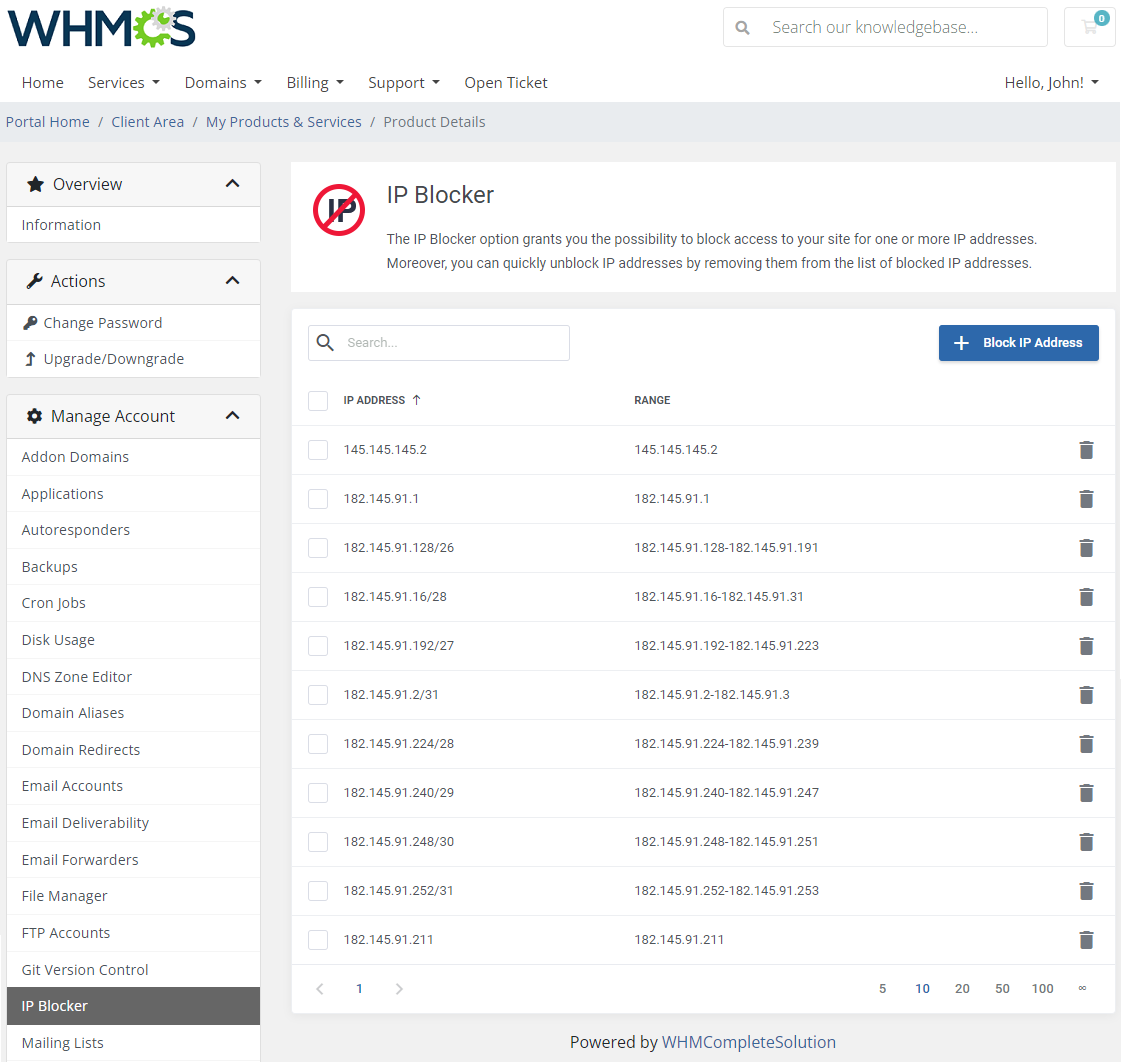Delete the 182.145.91.192/27 entry
This screenshot has width=1121, height=1062.
click(x=1086, y=646)
